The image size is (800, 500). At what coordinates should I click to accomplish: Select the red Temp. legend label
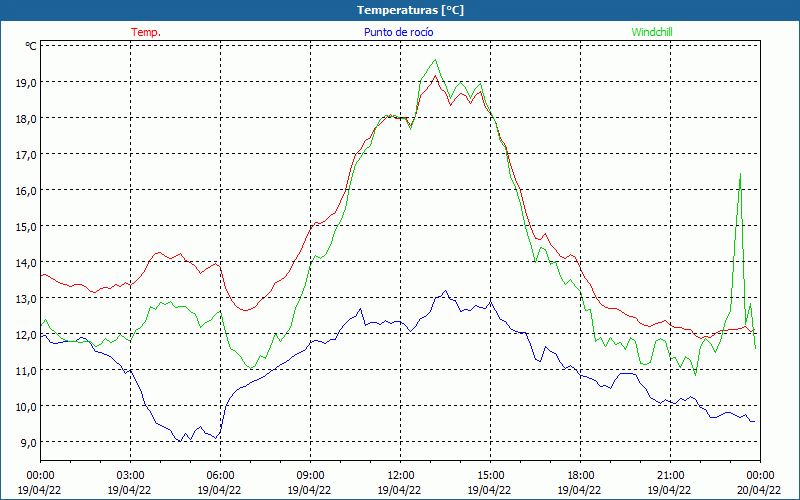coord(146,32)
